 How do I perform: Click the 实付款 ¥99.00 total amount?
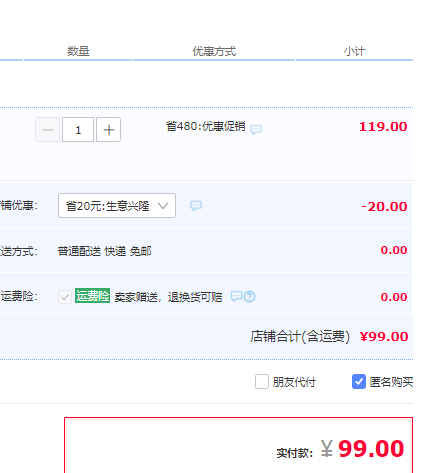pyautogui.click(x=363, y=449)
